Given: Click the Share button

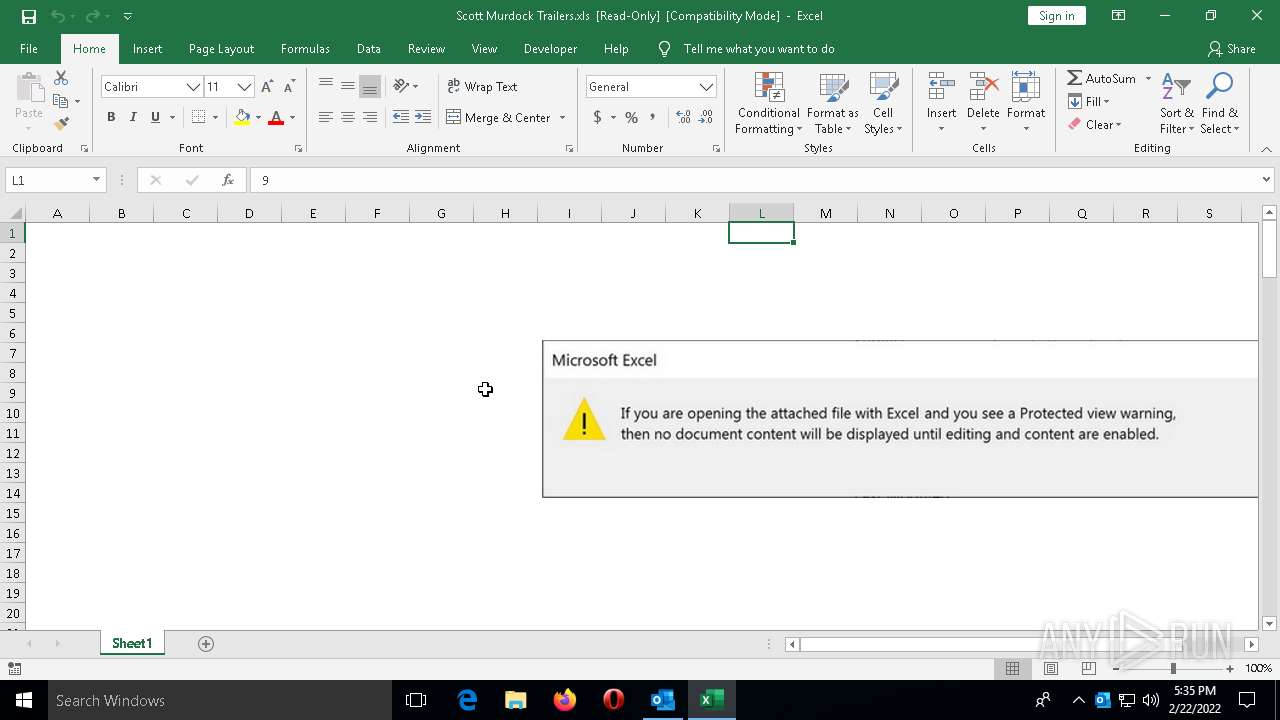Looking at the screenshot, I should (1231, 49).
